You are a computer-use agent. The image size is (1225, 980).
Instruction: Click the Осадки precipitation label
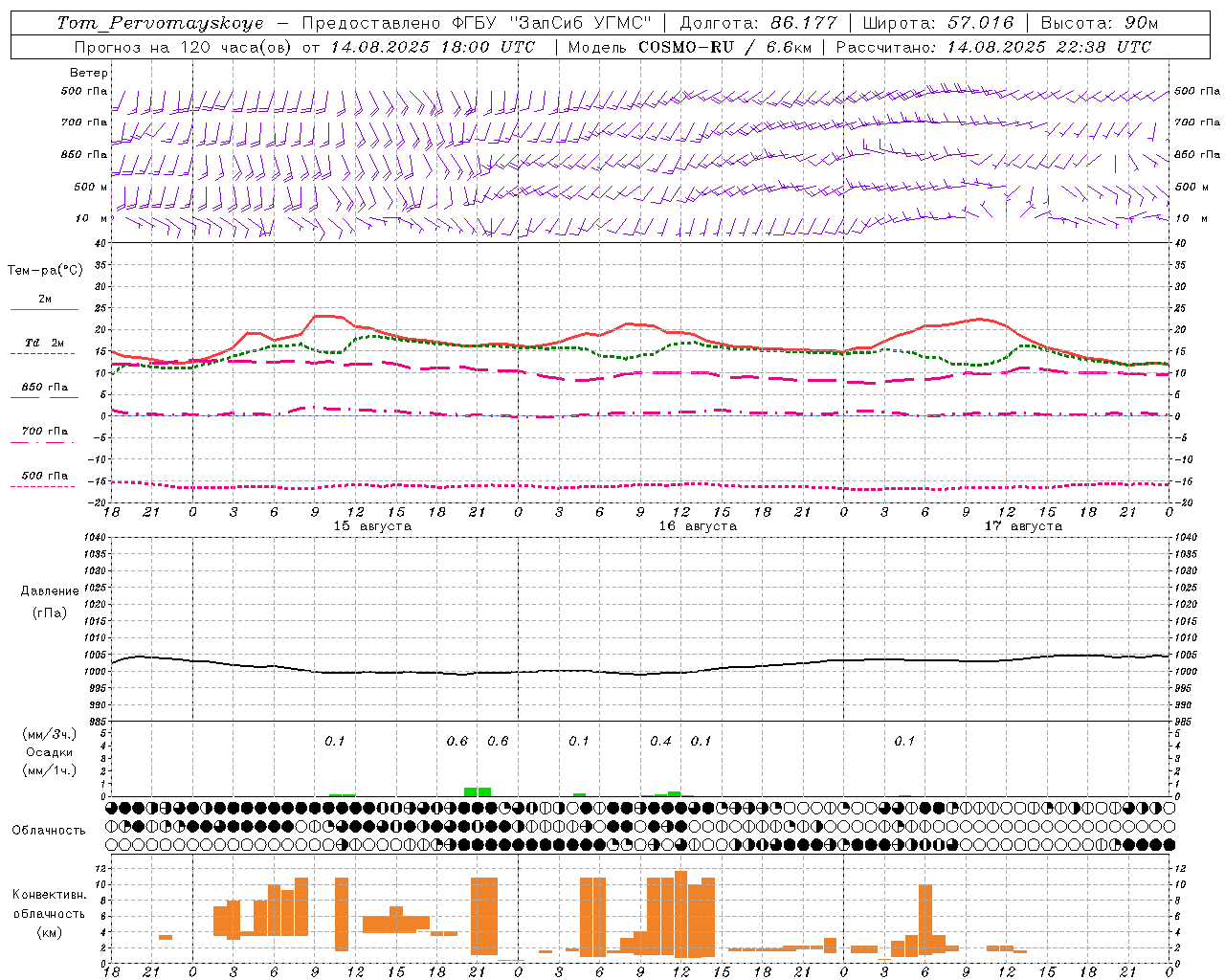[x=50, y=752]
